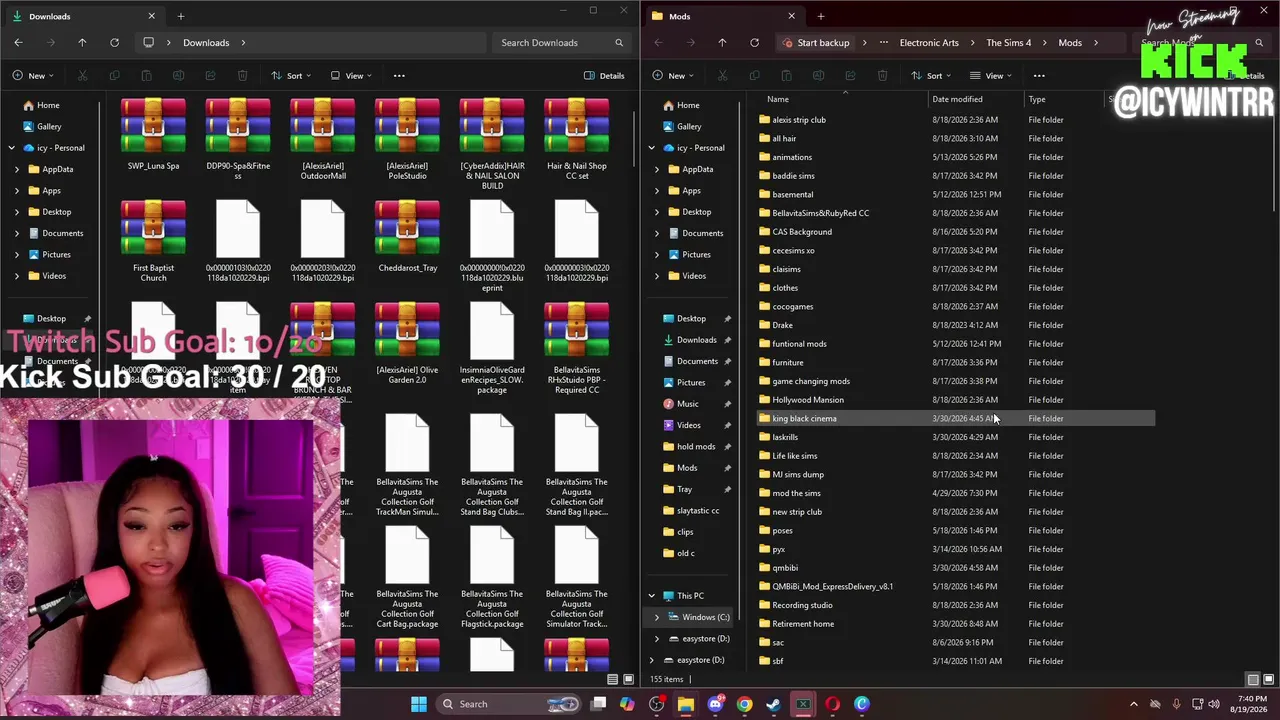Go up one level in Mods window
1280x720 pixels.
(x=722, y=43)
